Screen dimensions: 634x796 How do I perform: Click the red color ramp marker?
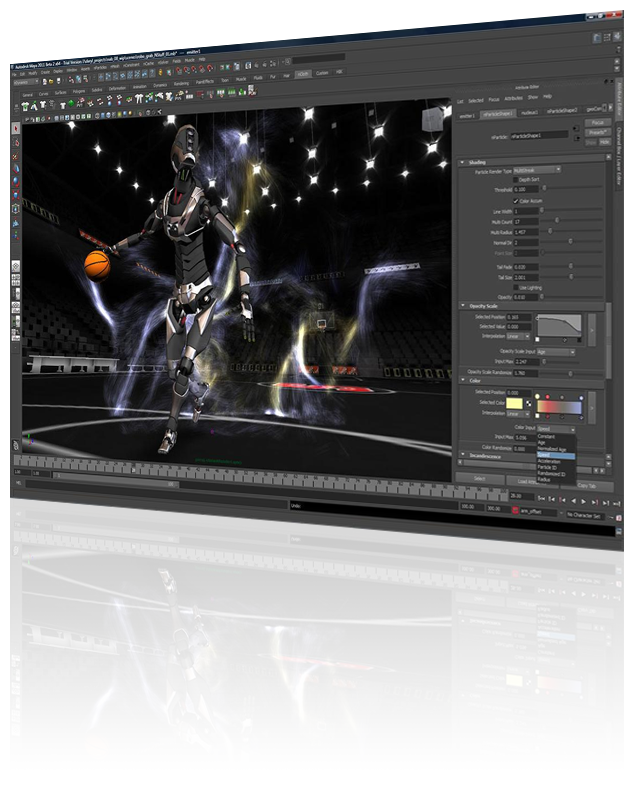(x=547, y=396)
